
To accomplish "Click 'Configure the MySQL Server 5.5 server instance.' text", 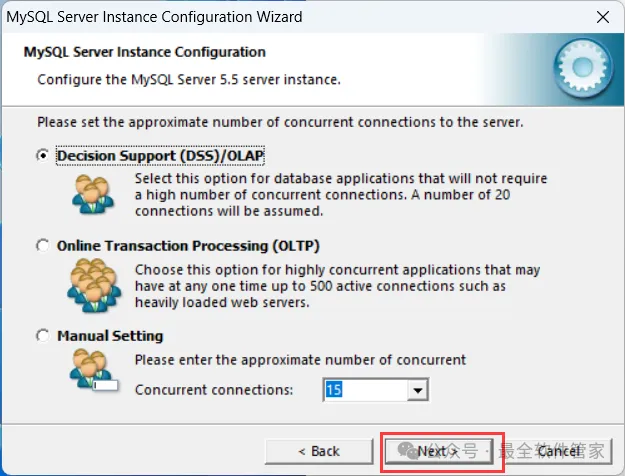I will 189,80.
